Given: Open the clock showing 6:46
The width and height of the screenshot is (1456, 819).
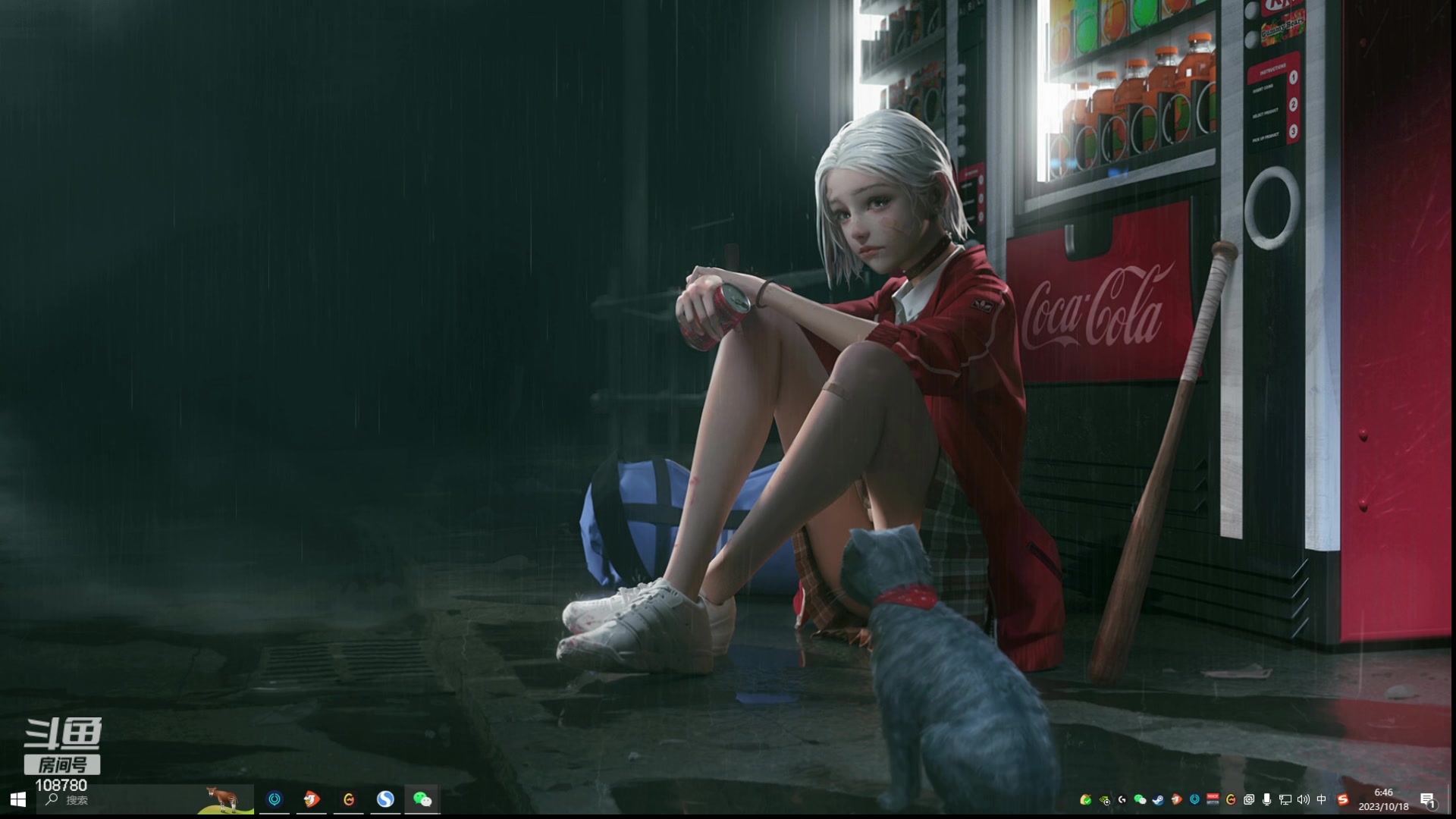Looking at the screenshot, I should [x=1383, y=799].
